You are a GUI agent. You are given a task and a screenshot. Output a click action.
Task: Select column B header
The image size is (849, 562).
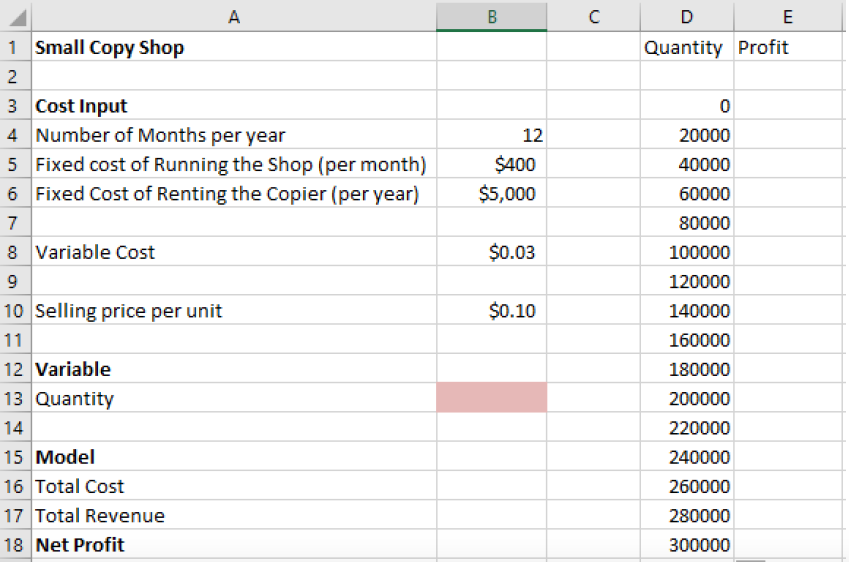491,16
